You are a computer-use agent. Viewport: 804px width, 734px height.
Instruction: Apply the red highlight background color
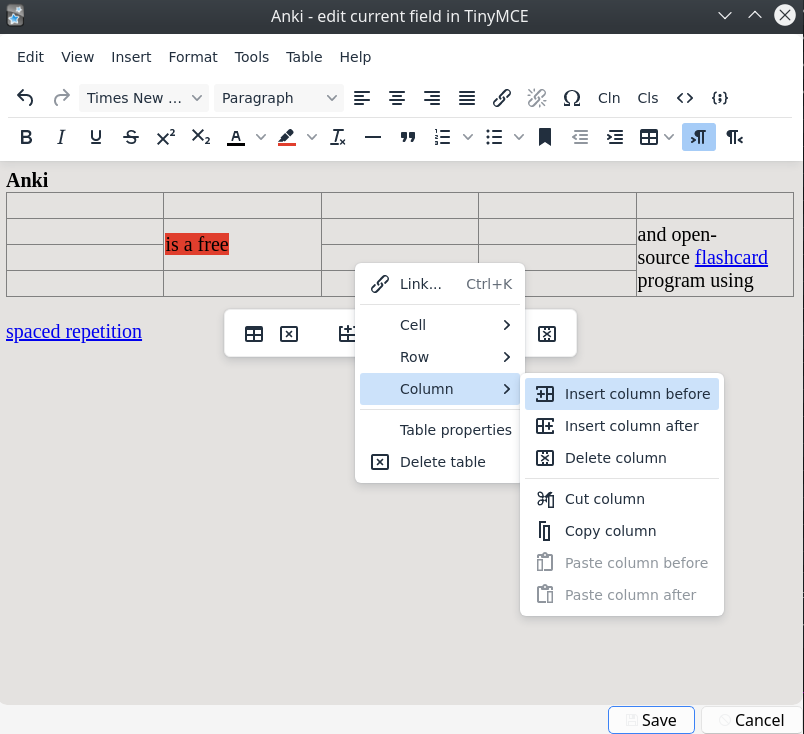tap(287, 137)
